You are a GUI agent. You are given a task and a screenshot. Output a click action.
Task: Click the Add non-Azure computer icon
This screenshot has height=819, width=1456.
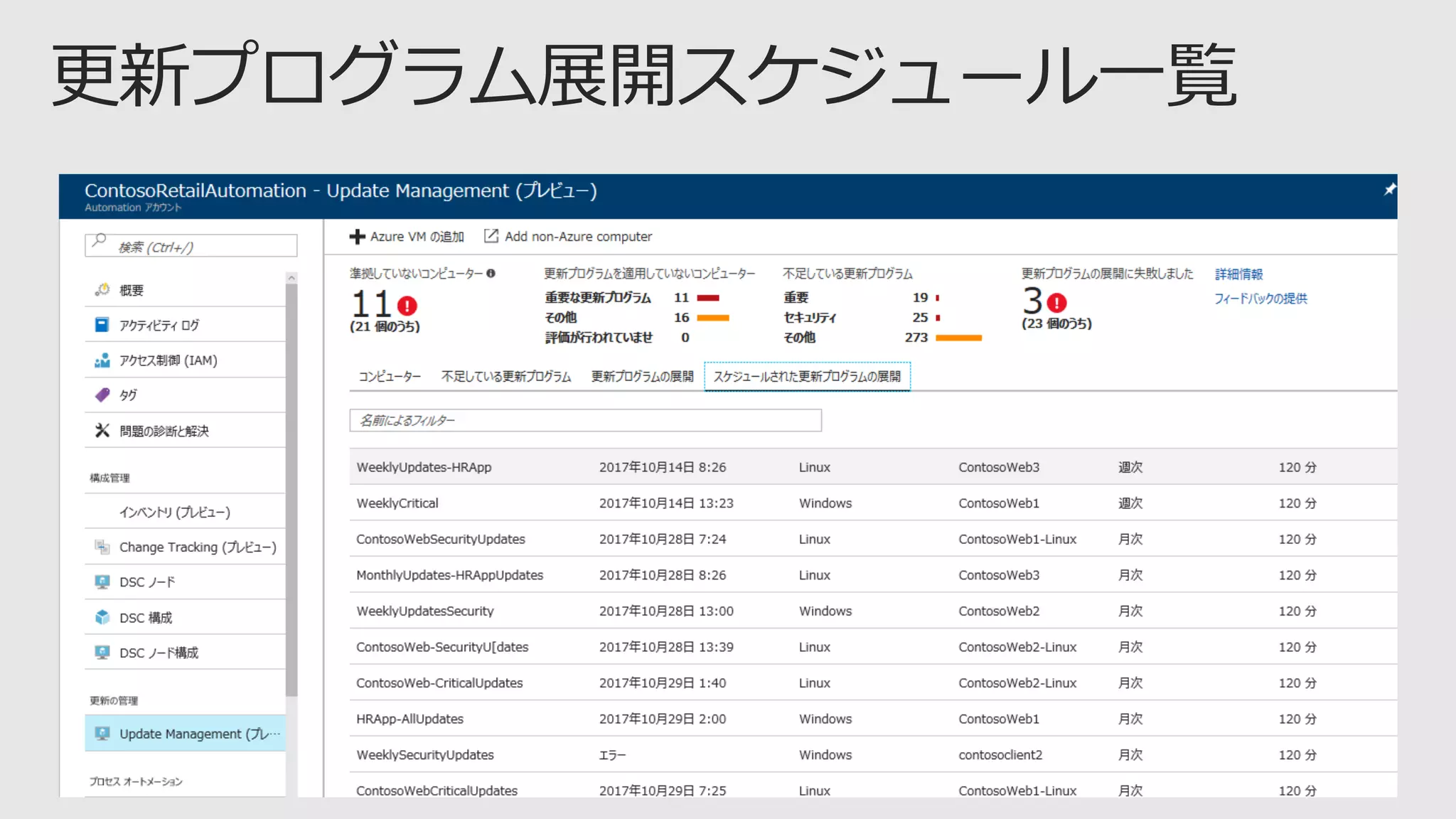click(491, 236)
